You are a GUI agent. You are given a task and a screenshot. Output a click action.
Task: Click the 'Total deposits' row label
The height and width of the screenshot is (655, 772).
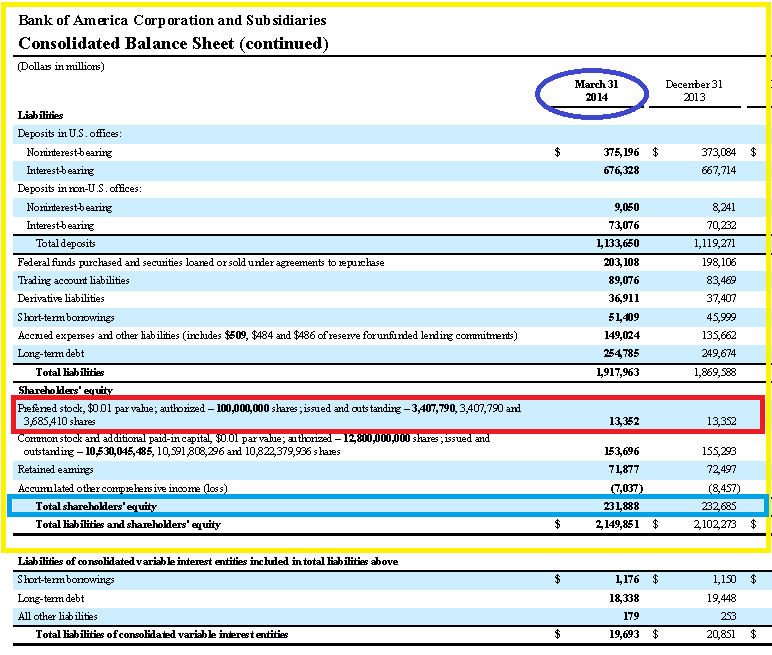(65, 243)
